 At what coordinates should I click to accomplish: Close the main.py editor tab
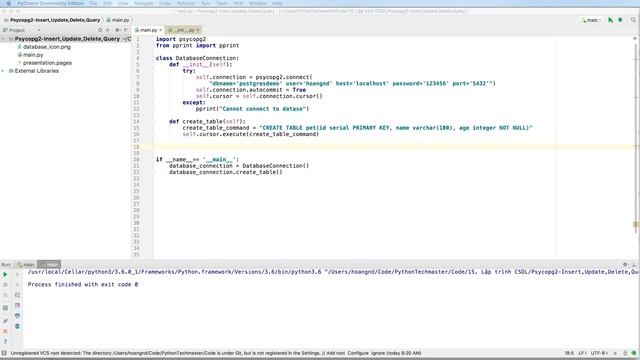[160, 30]
